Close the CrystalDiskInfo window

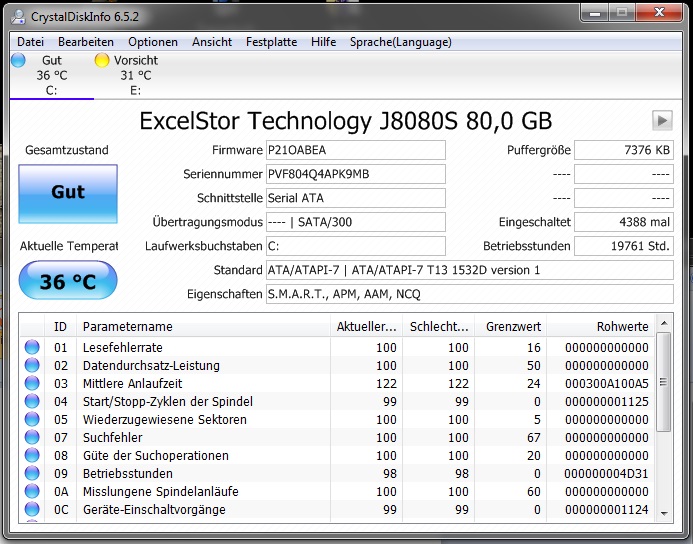(659, 13)
